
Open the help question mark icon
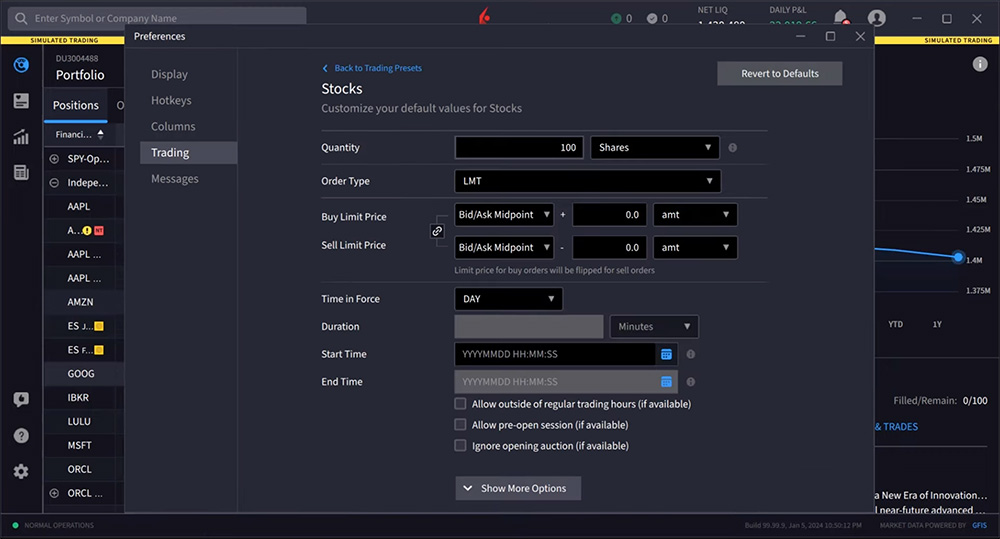[x=21, y=436]
